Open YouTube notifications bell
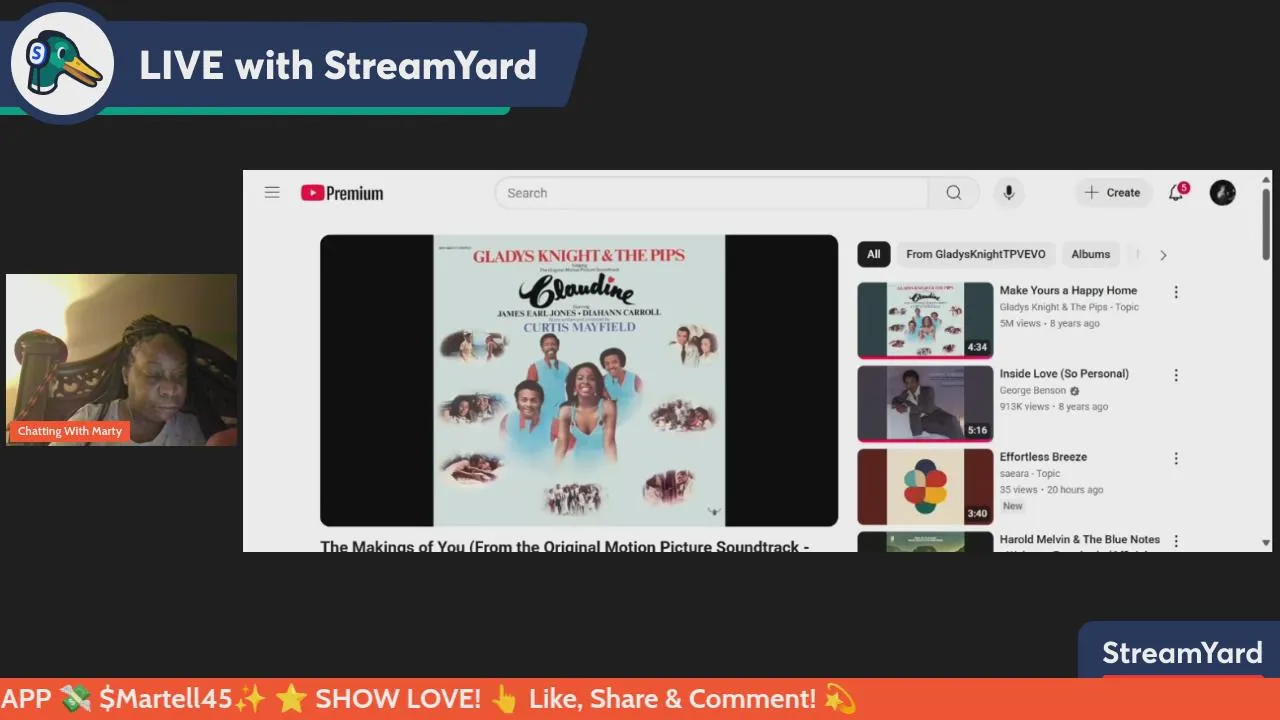This screenshot has width=1280, height=720. 1177,193
